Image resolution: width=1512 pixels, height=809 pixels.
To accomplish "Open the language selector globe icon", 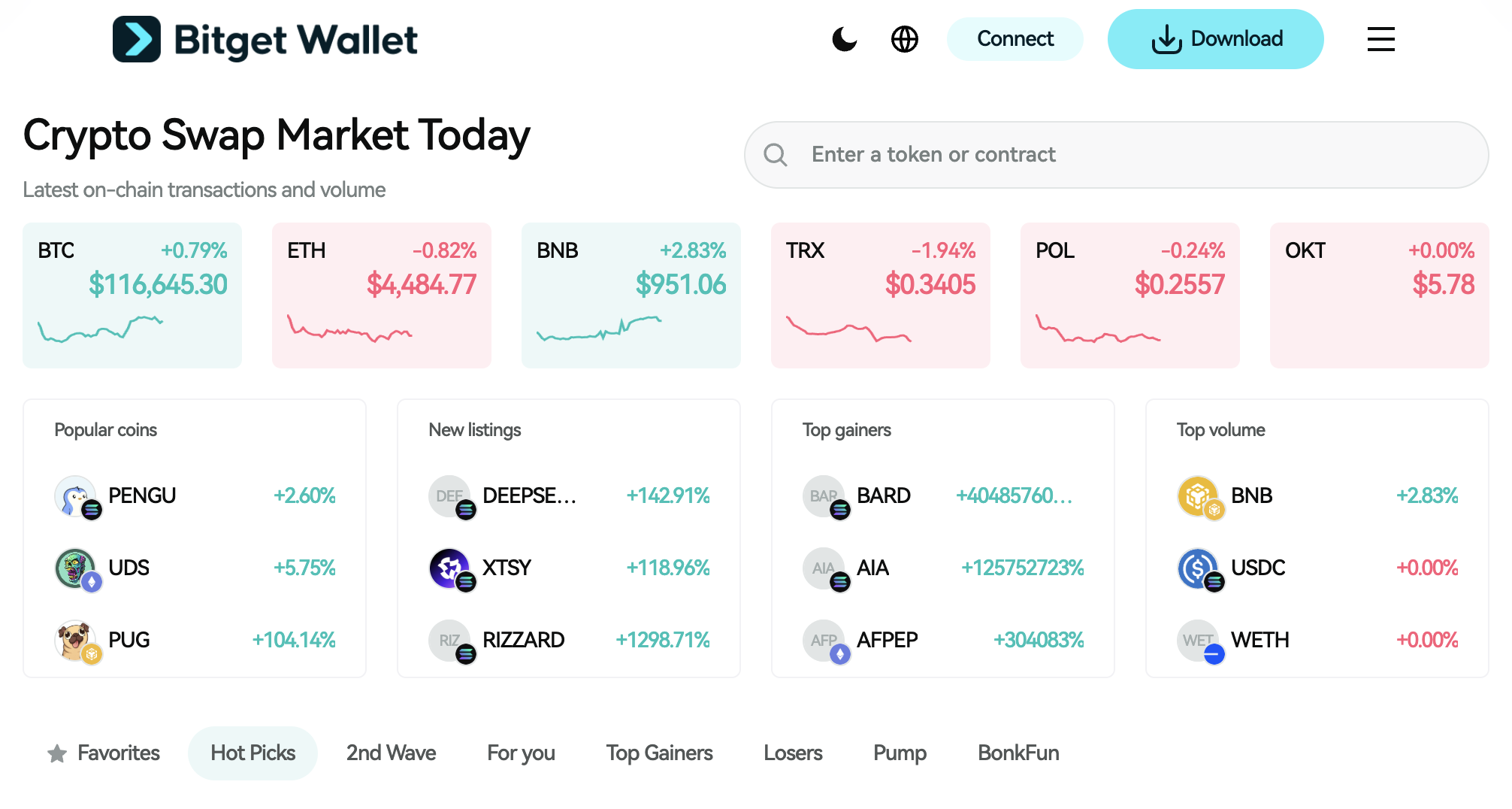I will [904, 39].
